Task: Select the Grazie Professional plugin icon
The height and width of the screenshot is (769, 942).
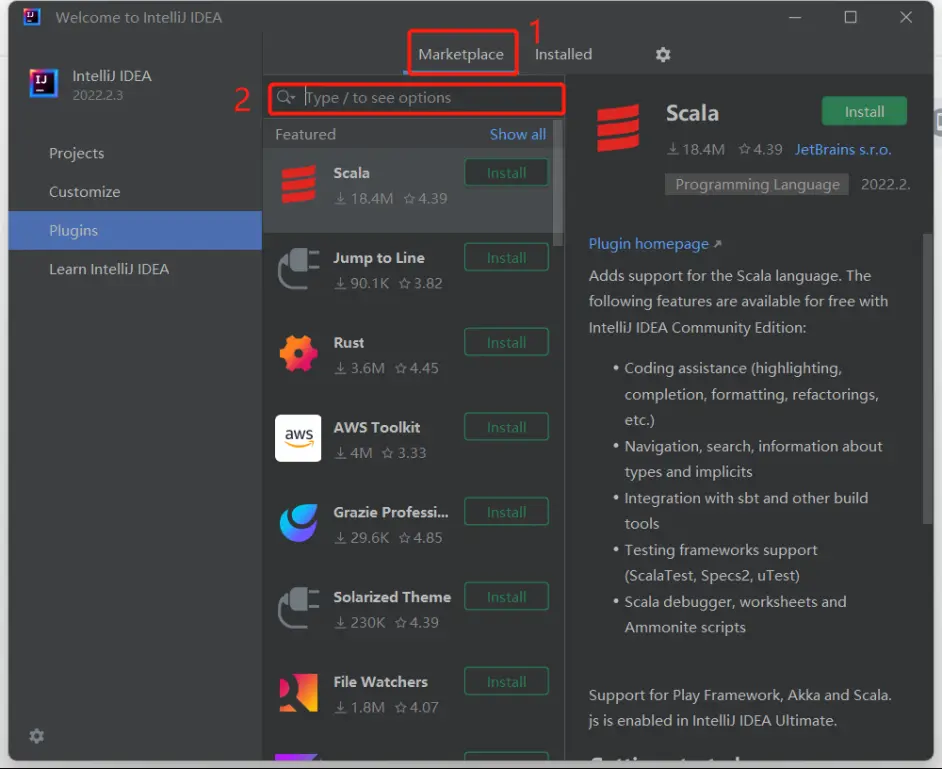Action: [299, 523]
